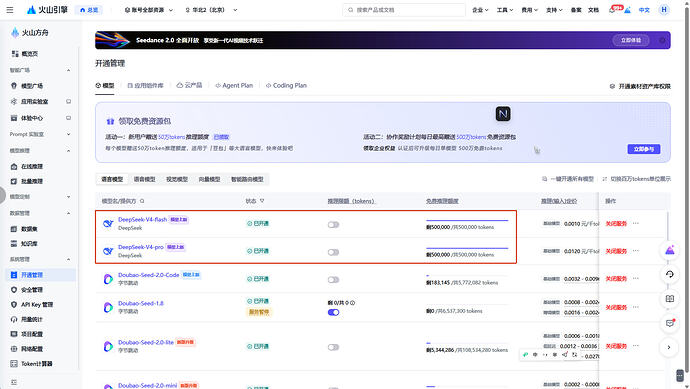690x389 pixels.
Task: Expand the Prompt 实验室 sidebar section
Action: (x=40, y=134)
